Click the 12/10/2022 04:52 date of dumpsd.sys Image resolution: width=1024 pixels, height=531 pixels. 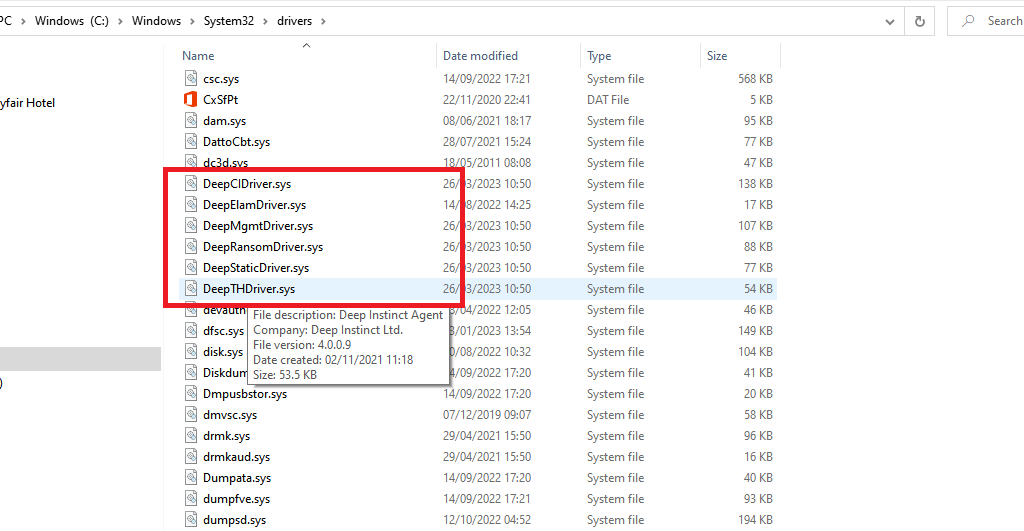(x=487, y=520)
